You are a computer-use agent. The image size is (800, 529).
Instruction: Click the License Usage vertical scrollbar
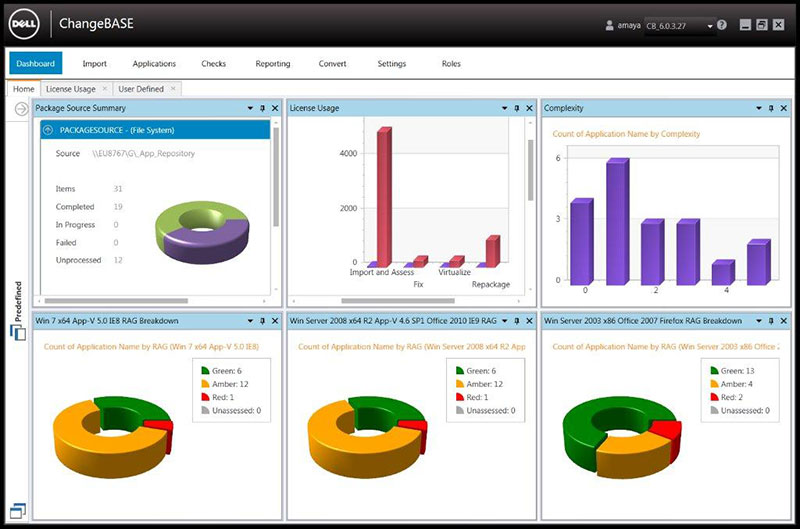[x=530, y=170]
